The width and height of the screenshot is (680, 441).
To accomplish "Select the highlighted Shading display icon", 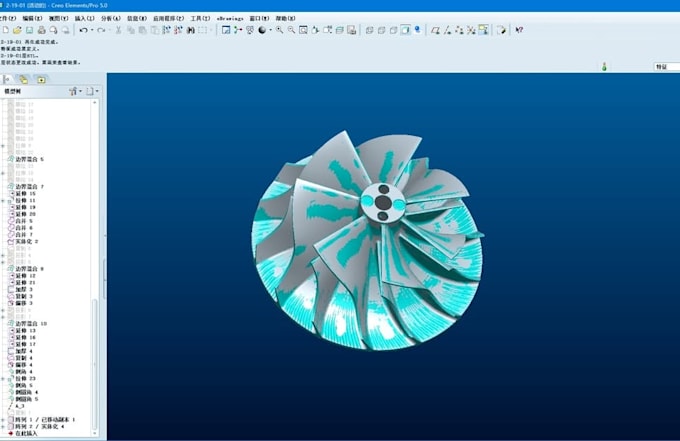I will (x=405, y=30).
